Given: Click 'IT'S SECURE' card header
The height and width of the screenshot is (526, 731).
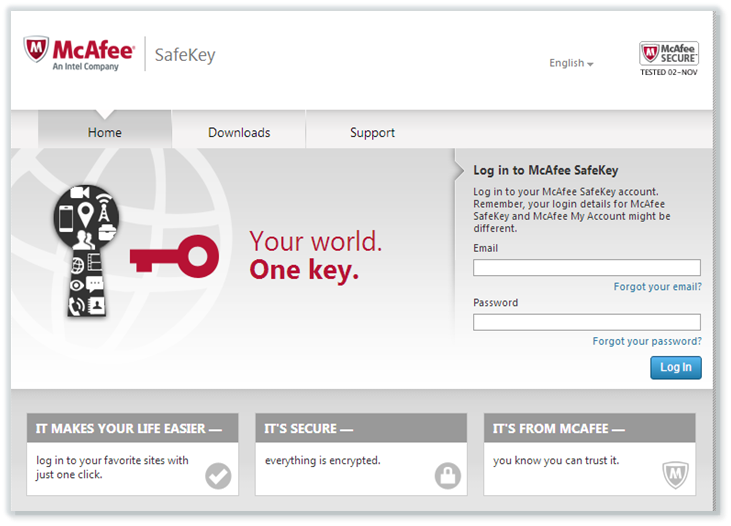Looking at the screenshot, I should pos(361,428).
